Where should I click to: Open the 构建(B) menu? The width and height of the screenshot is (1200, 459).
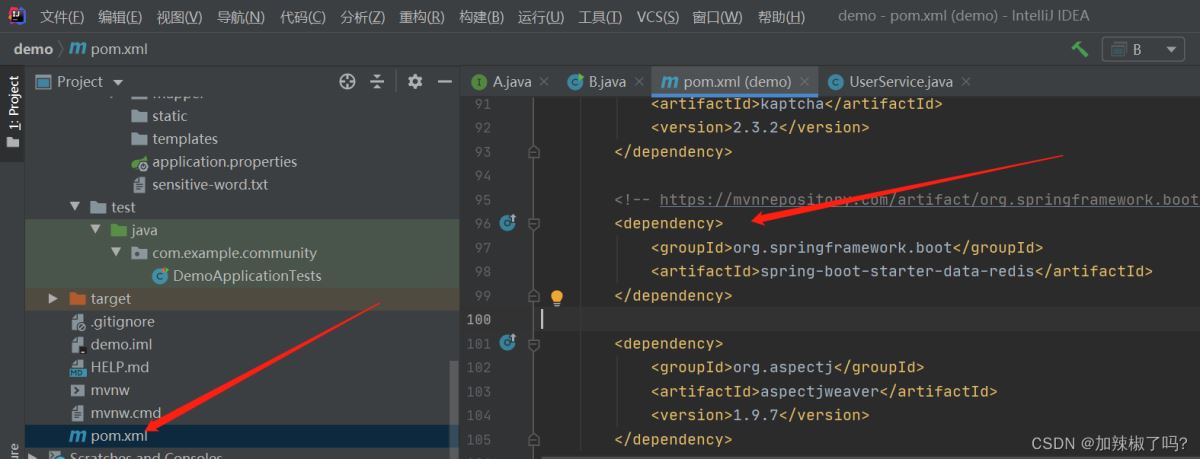pos(481,16)
